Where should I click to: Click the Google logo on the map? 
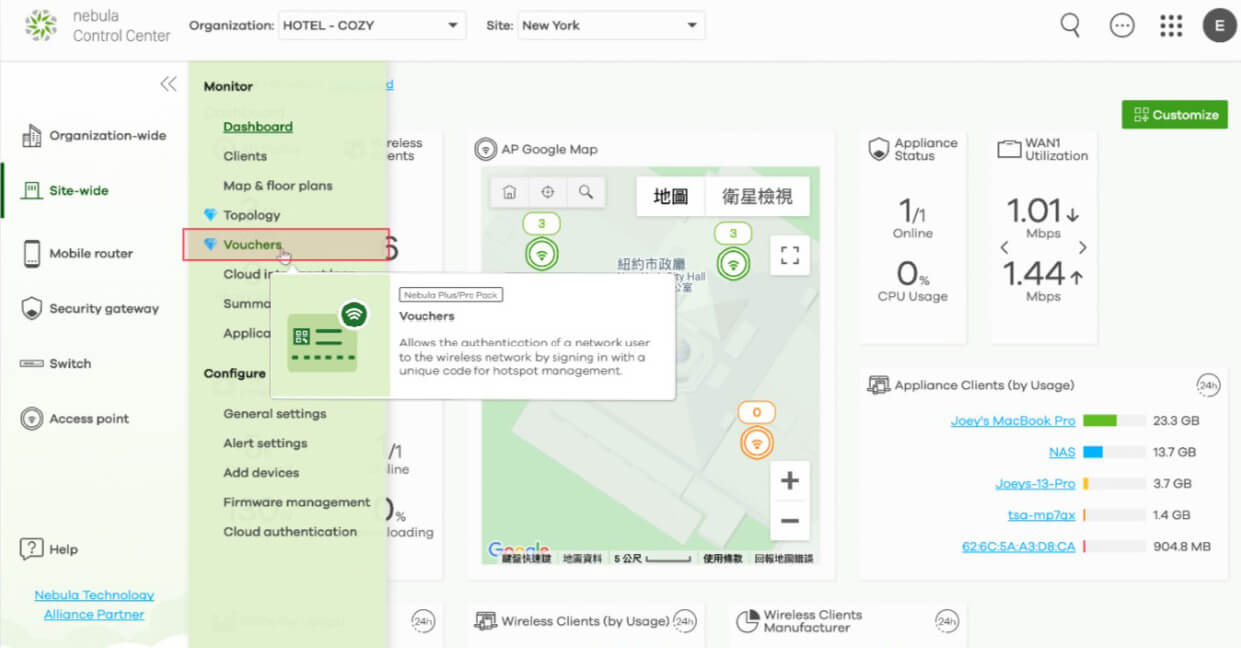coord(519,549)
